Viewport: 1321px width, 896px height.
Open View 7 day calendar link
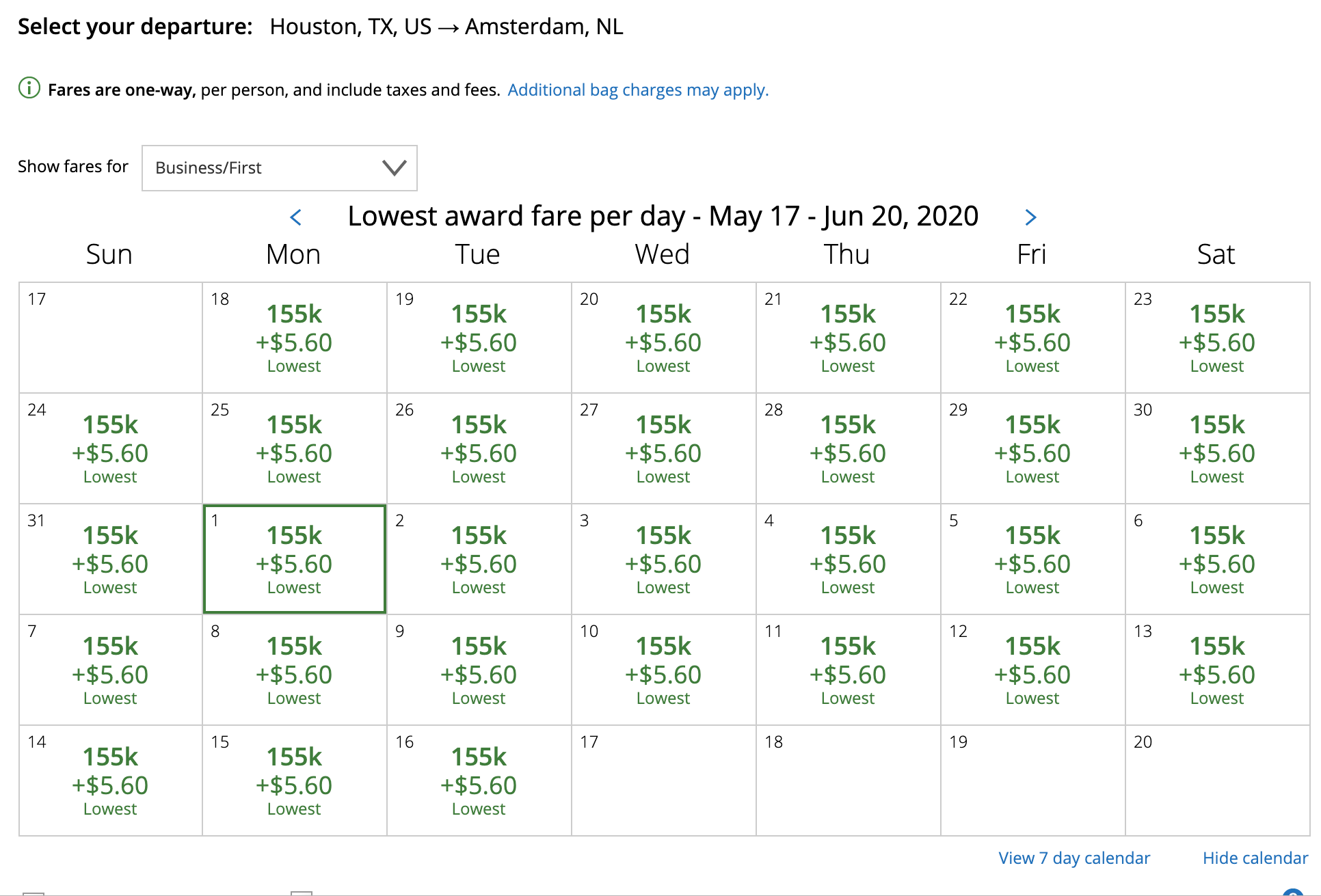pyautogui.click(x=1073, y=858)
